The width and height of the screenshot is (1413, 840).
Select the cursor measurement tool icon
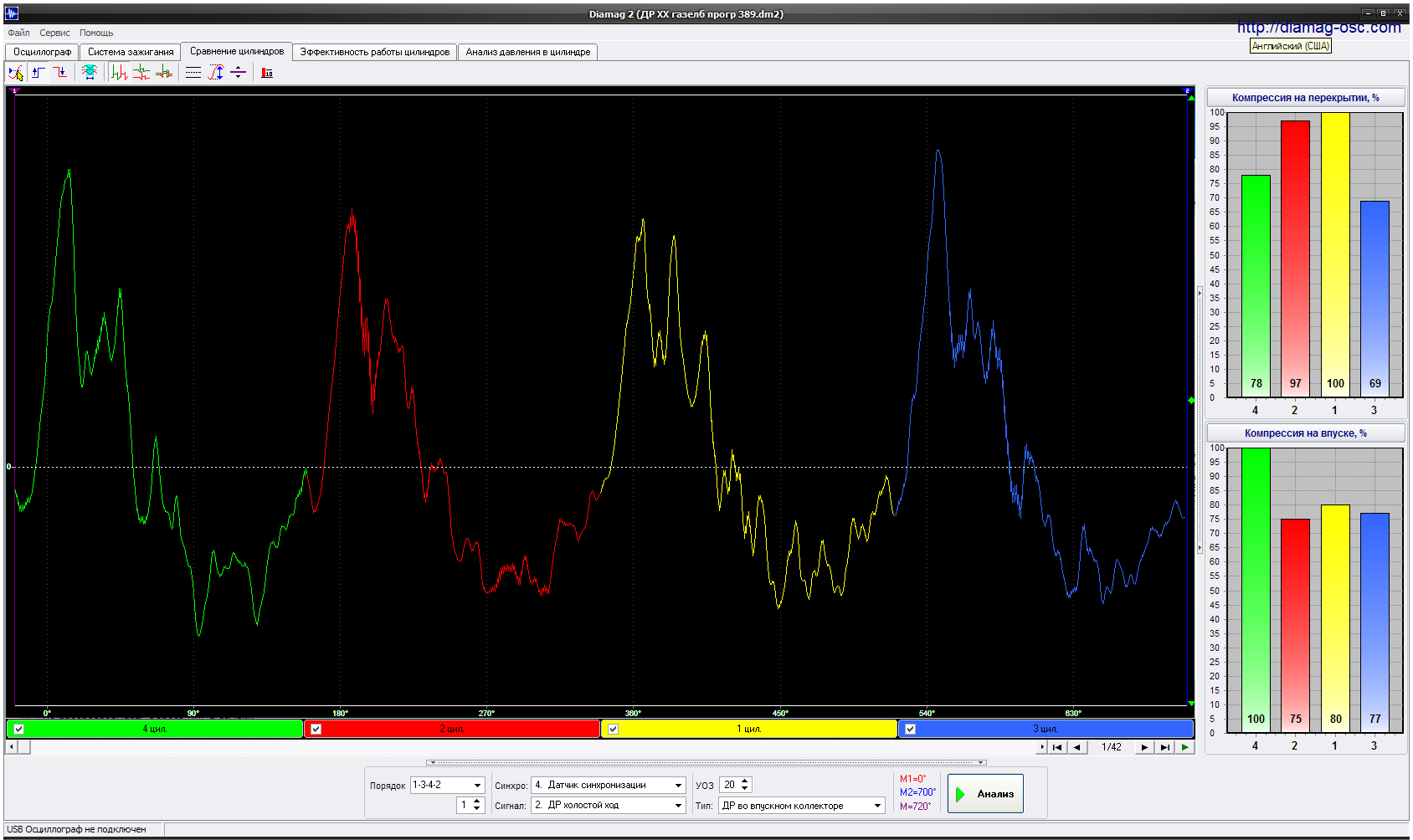tap(15, 73)
